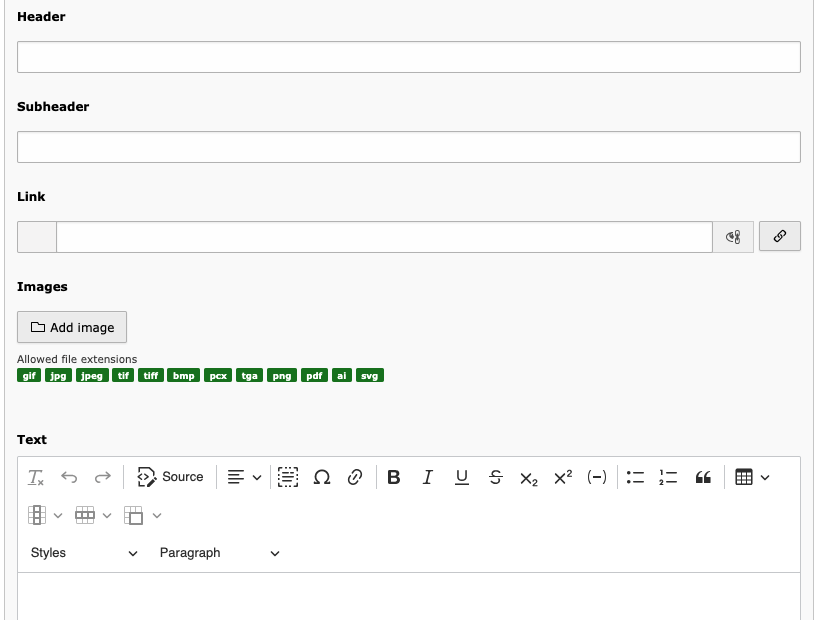
Task: Insert a numbered list
Action: coord(668,477)
